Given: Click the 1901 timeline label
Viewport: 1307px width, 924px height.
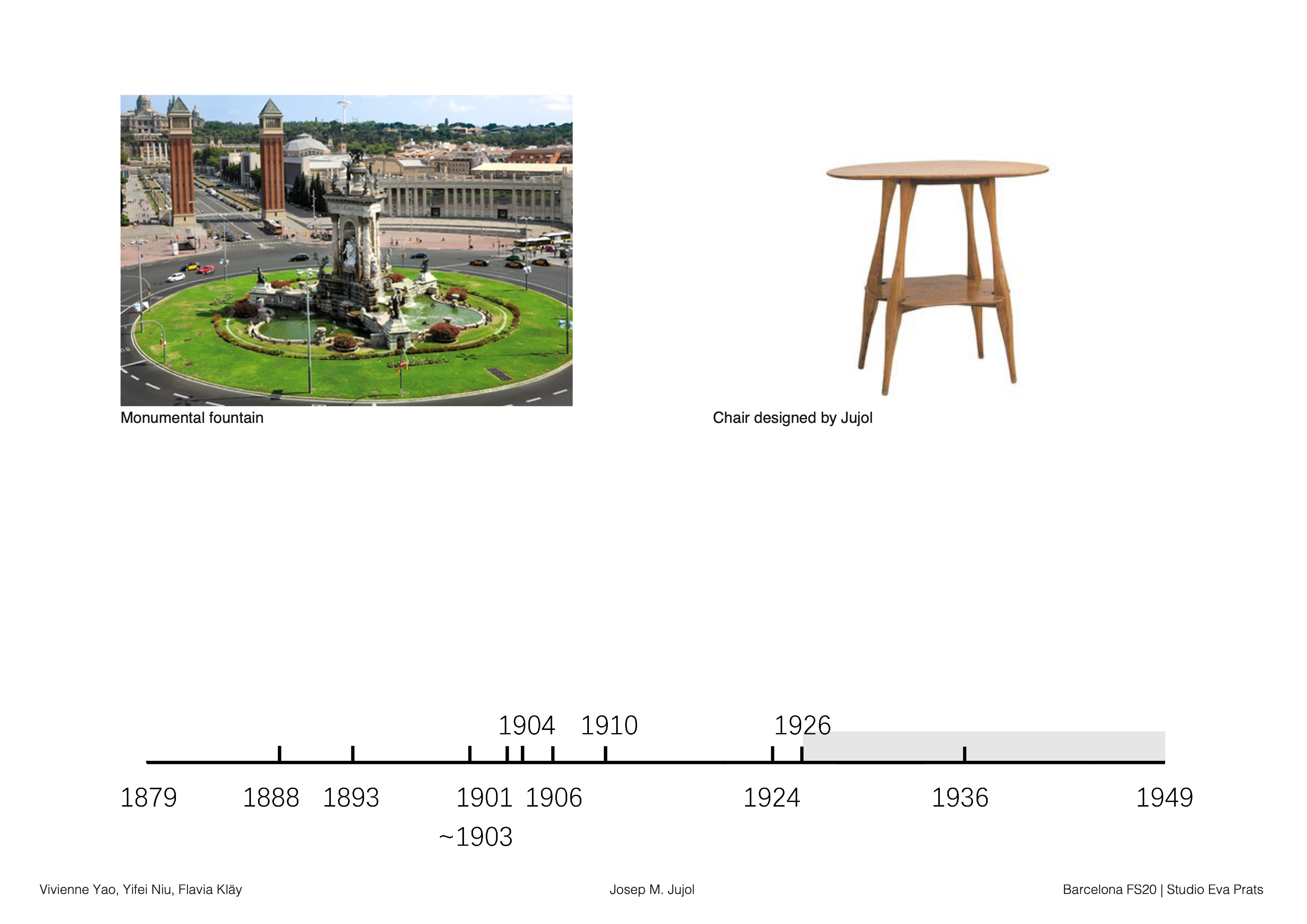Looking at the screenshot, I should [x=485, y=798].
